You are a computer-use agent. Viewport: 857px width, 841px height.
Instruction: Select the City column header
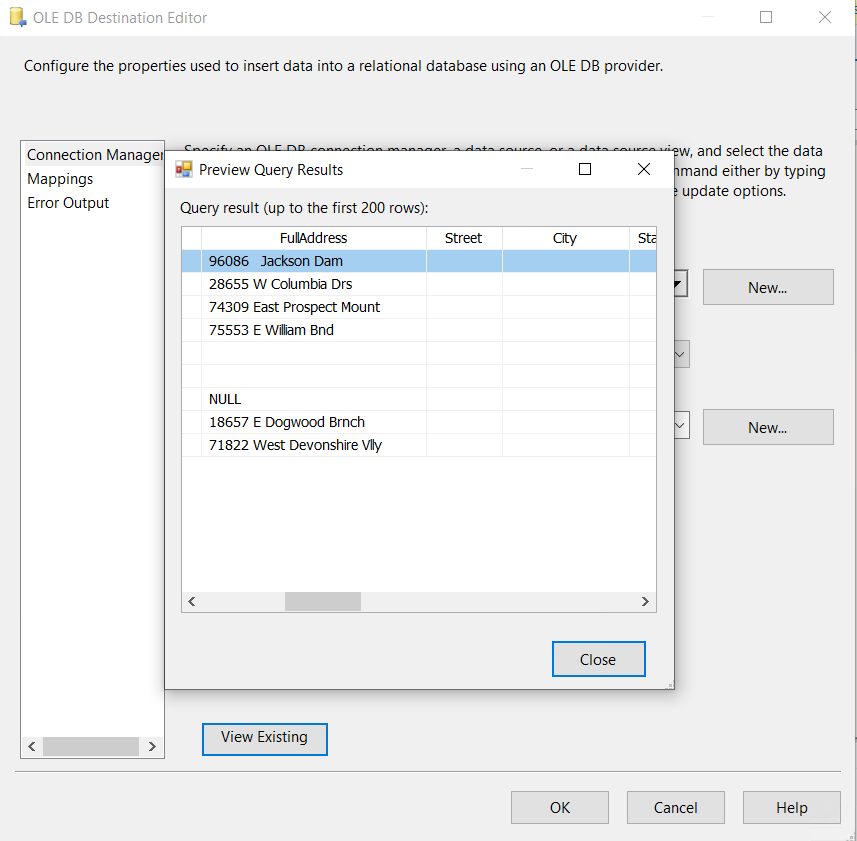pyautogui.click(x=565, y=238)
